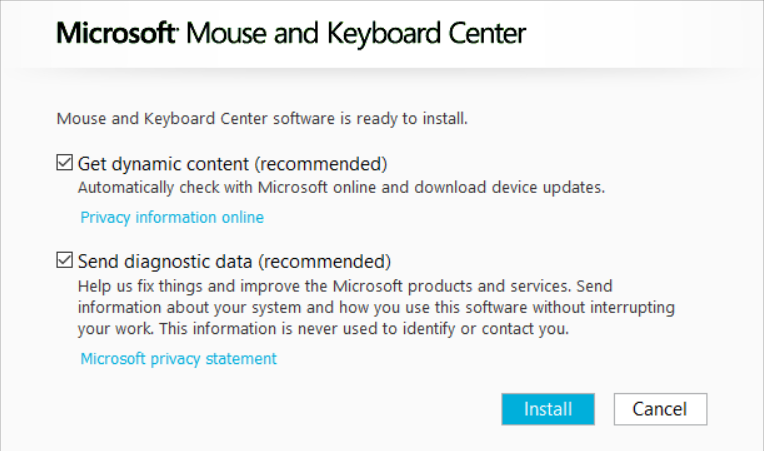Uncheck the Send diagnostic data checkbox

click(x=64, y=260)
